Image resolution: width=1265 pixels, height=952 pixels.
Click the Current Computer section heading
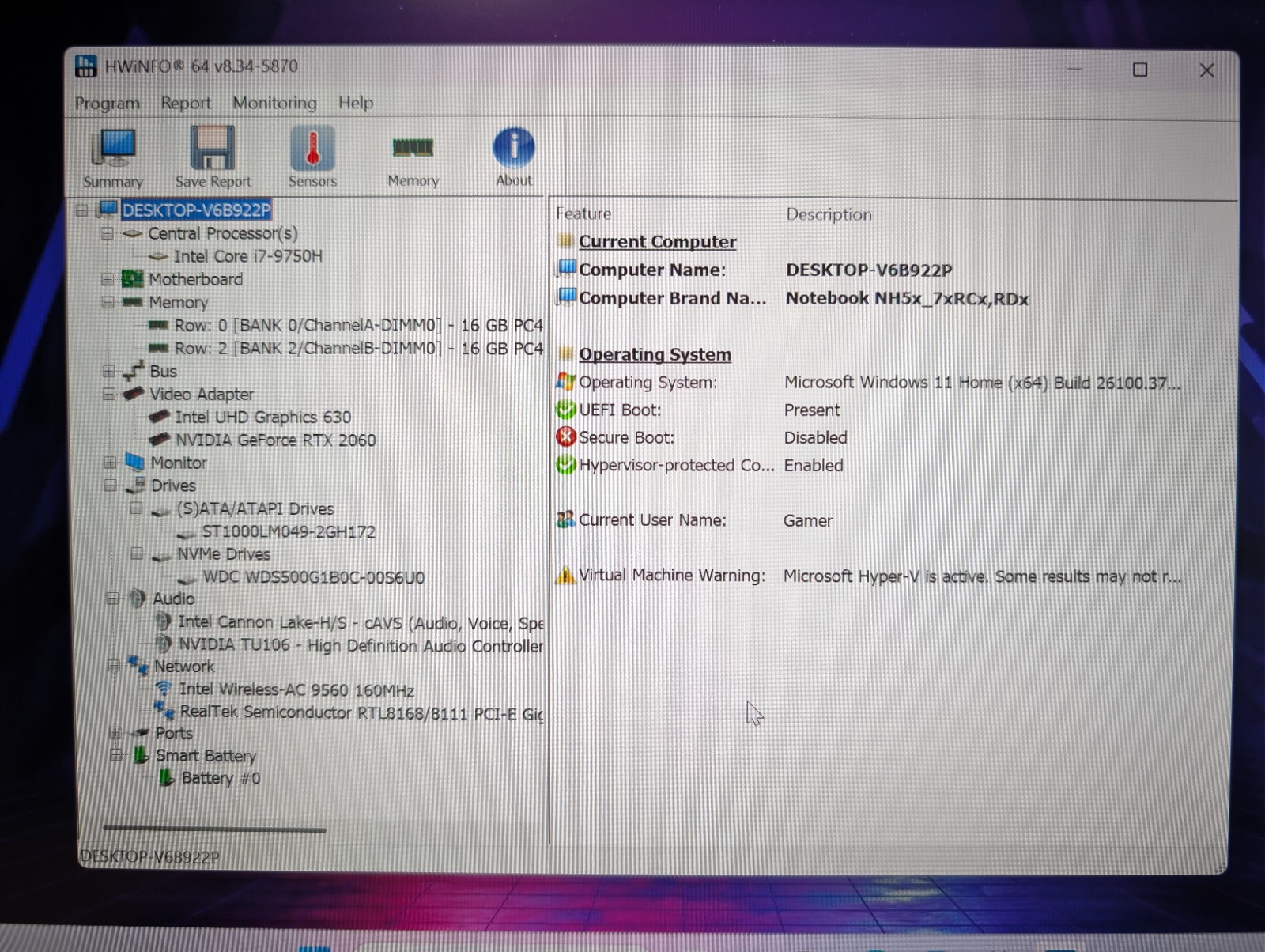[x=657, y=241]
